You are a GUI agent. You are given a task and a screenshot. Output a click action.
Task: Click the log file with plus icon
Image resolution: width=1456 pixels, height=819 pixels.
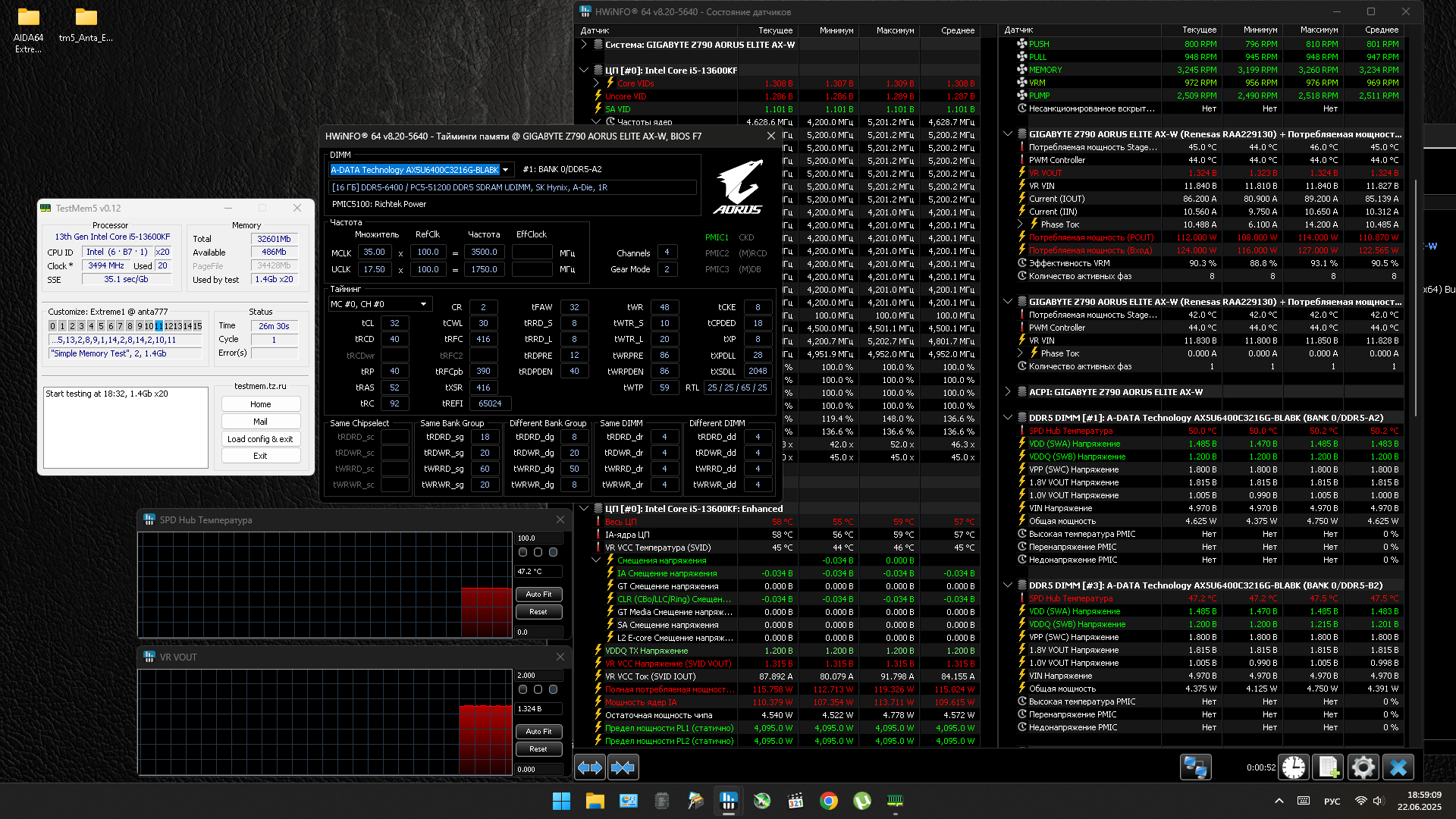1328,767
